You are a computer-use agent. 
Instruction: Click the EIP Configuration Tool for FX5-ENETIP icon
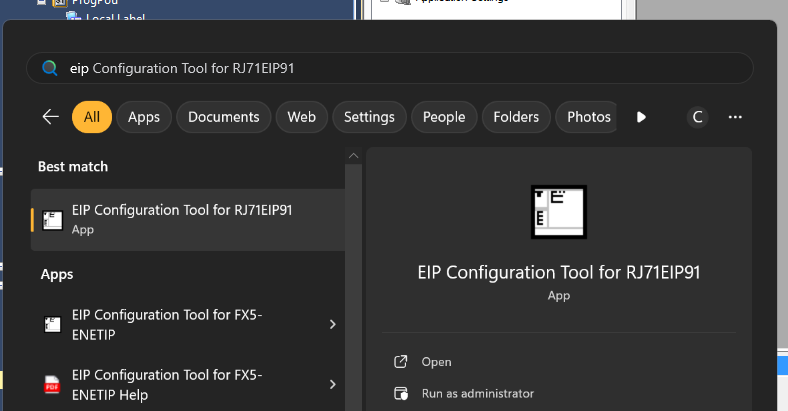point(53,324)
